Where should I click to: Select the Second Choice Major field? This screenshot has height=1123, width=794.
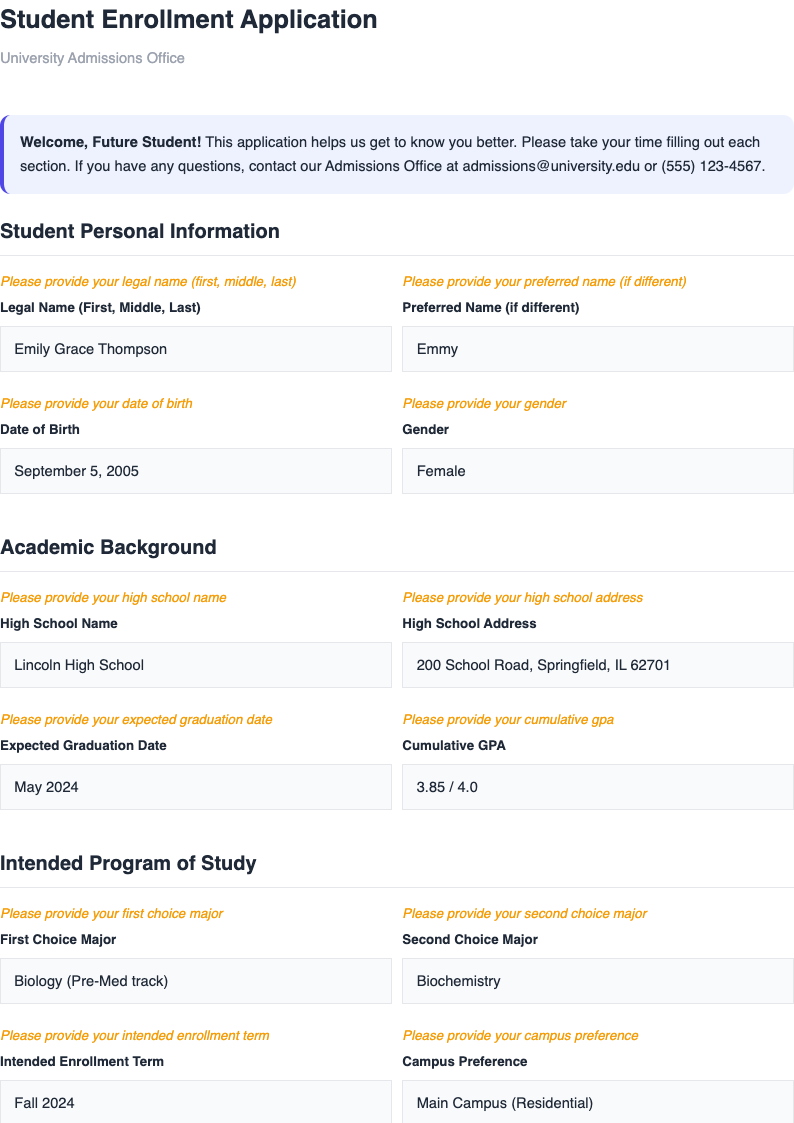597,980
